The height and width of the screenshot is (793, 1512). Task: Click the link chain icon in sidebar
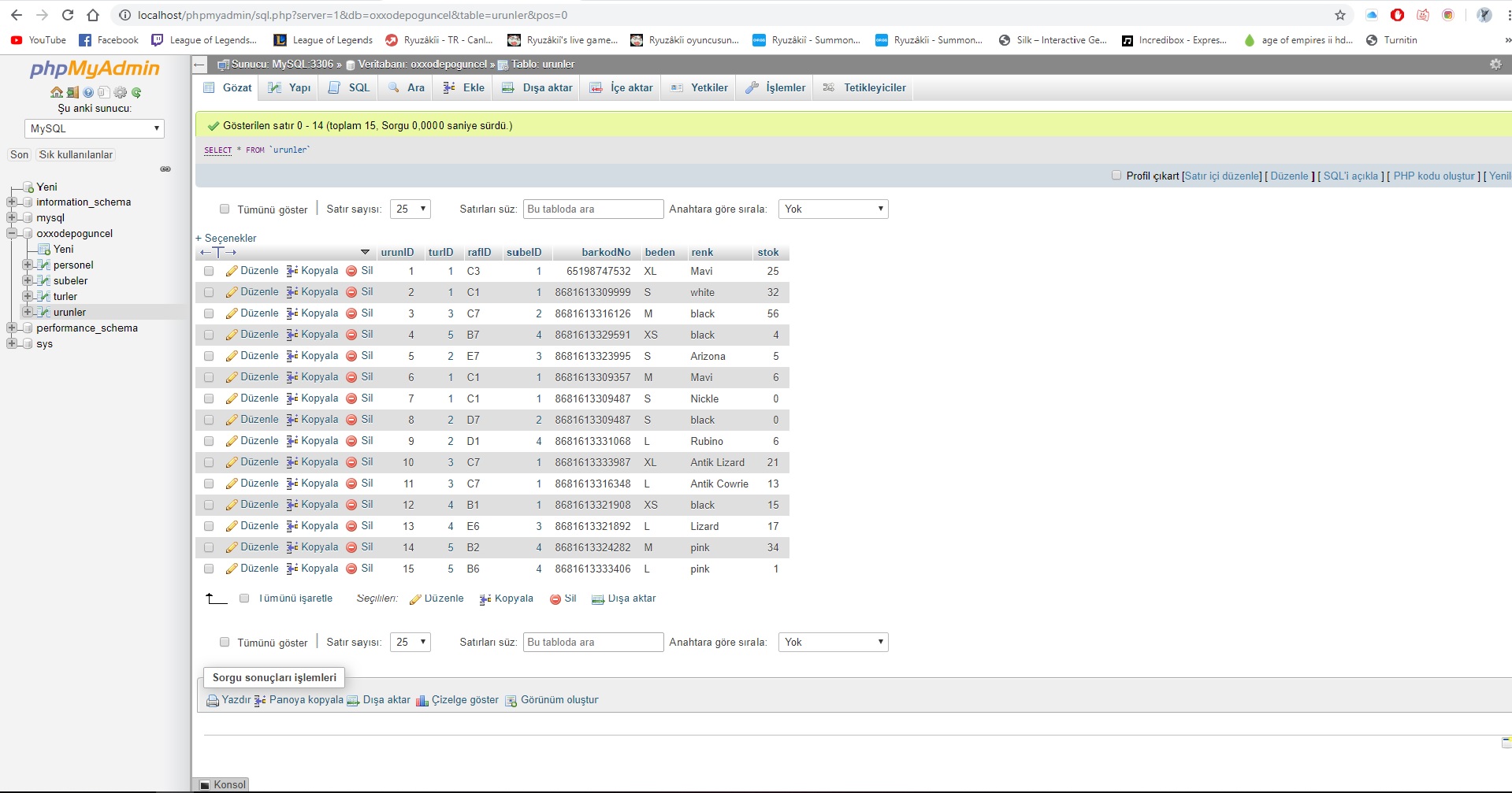165,169
